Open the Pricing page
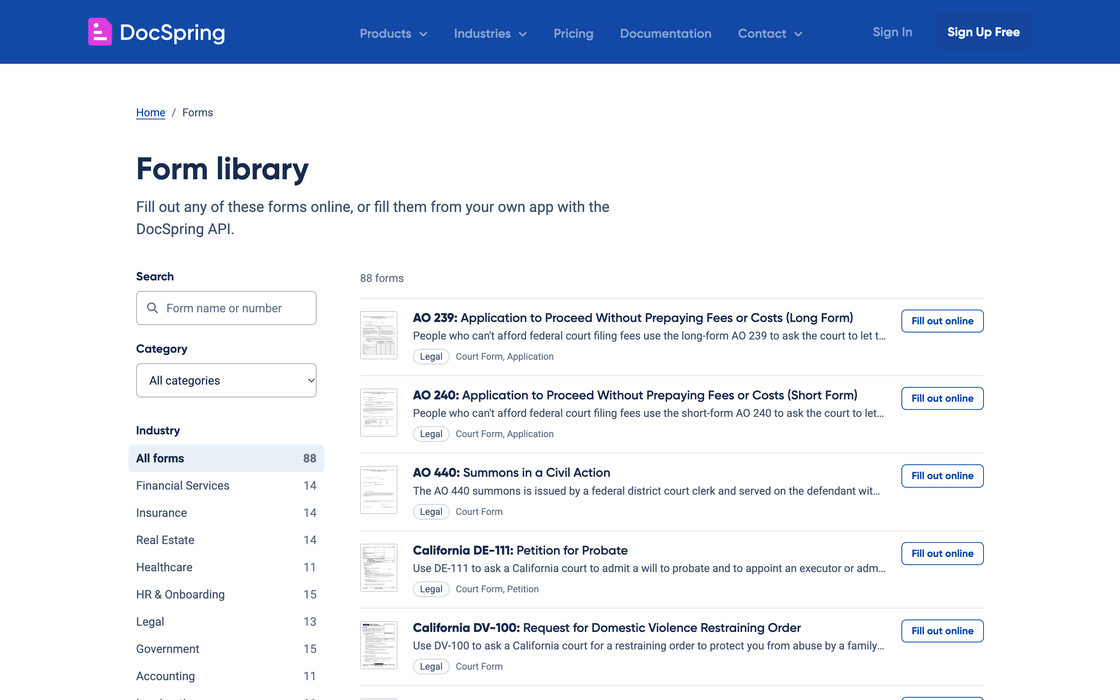1120x700 pixels. pos(574,34)
